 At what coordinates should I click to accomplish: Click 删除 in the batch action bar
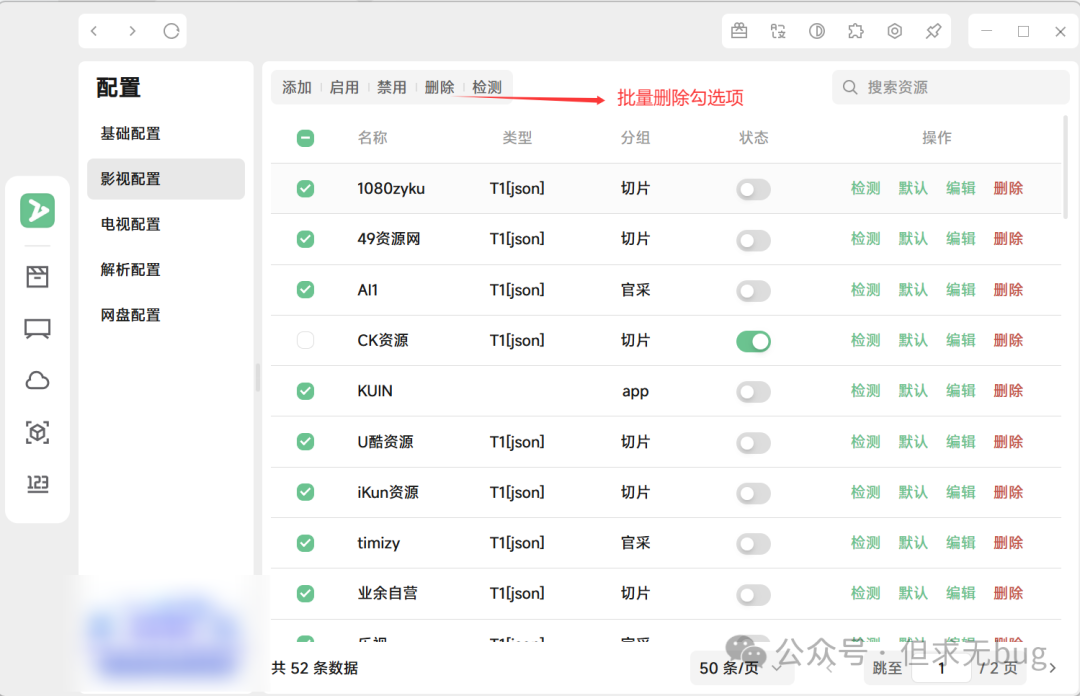[439, 87]
